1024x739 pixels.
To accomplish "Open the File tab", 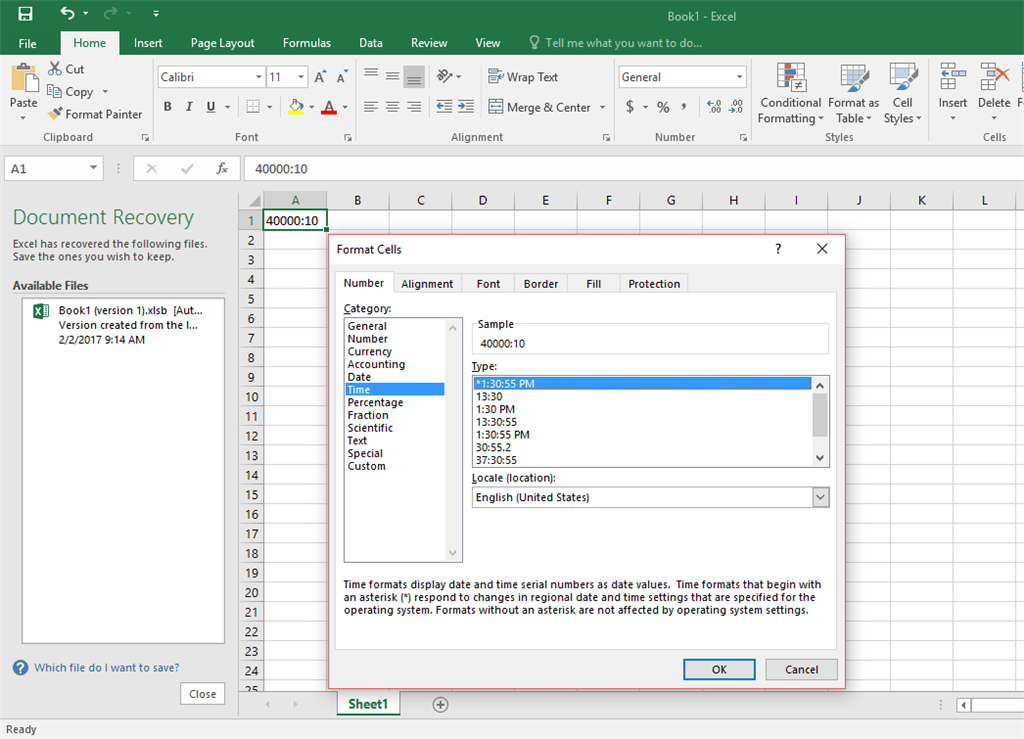I will pos(27,43).
